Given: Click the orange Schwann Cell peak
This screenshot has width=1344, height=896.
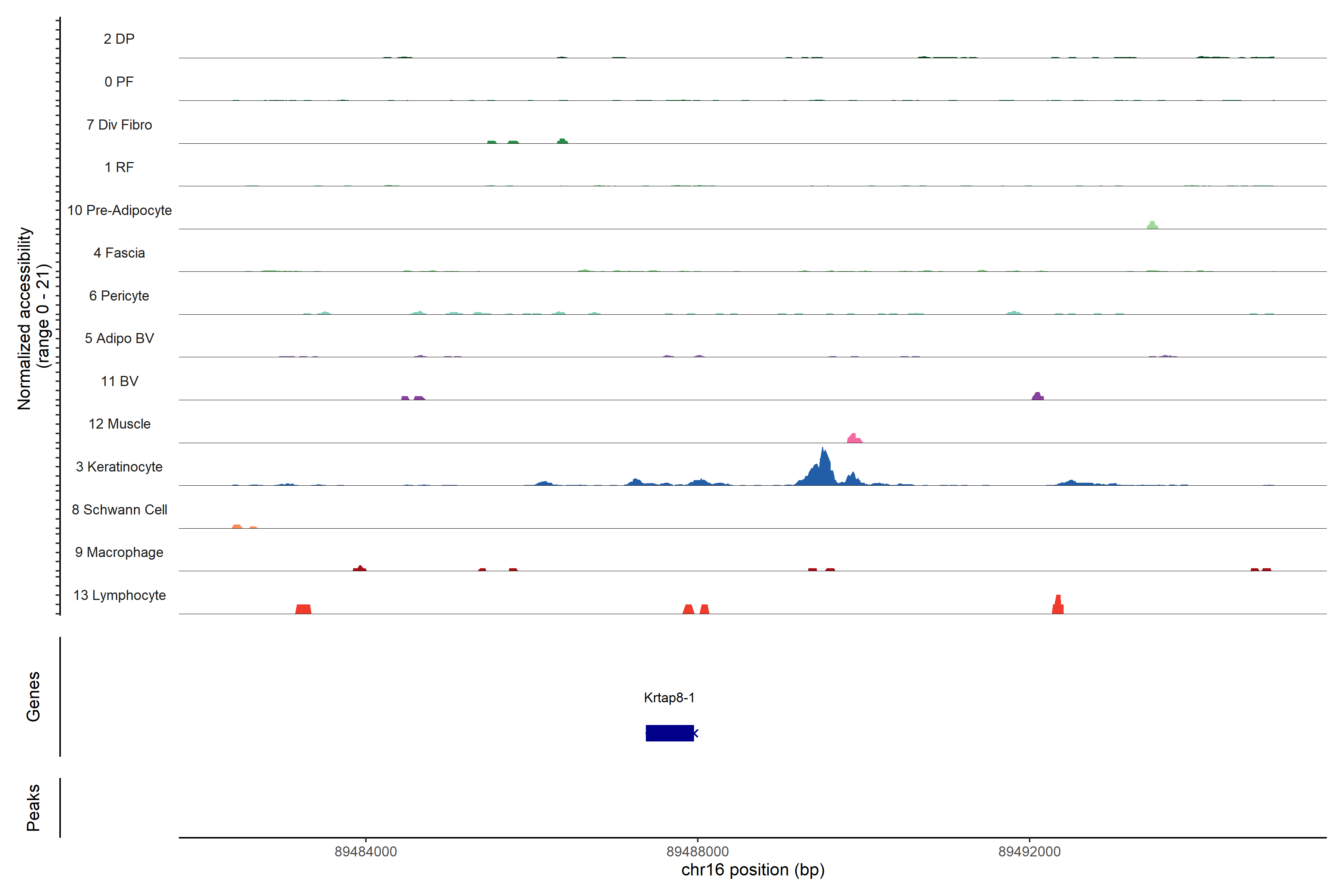Looking at the screenshot, I should 237,526.
